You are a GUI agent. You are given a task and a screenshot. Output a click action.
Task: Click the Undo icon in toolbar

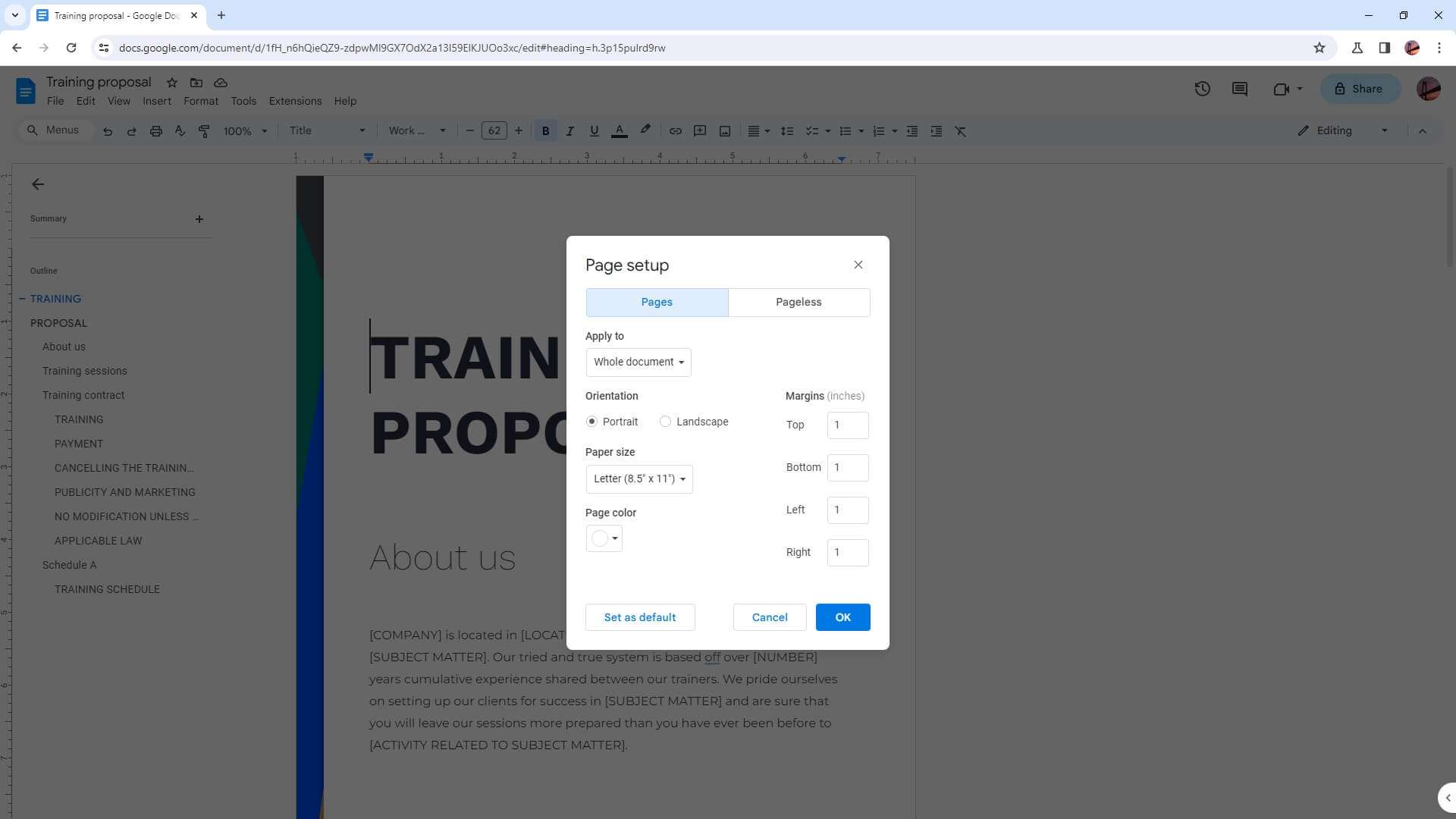tap(108, 131)
